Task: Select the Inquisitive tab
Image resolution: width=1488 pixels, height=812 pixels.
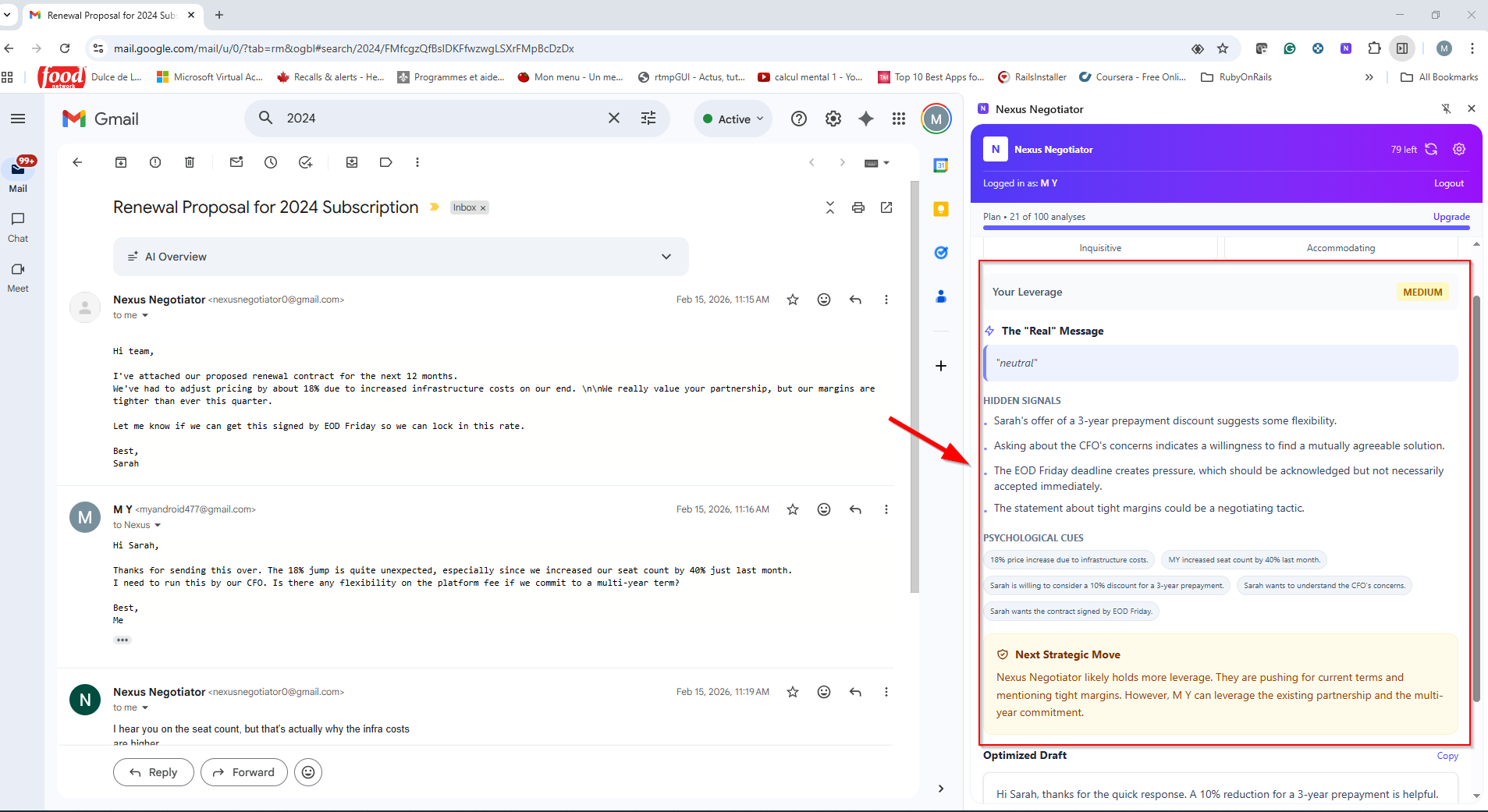Action: (x=1100, y=248)
